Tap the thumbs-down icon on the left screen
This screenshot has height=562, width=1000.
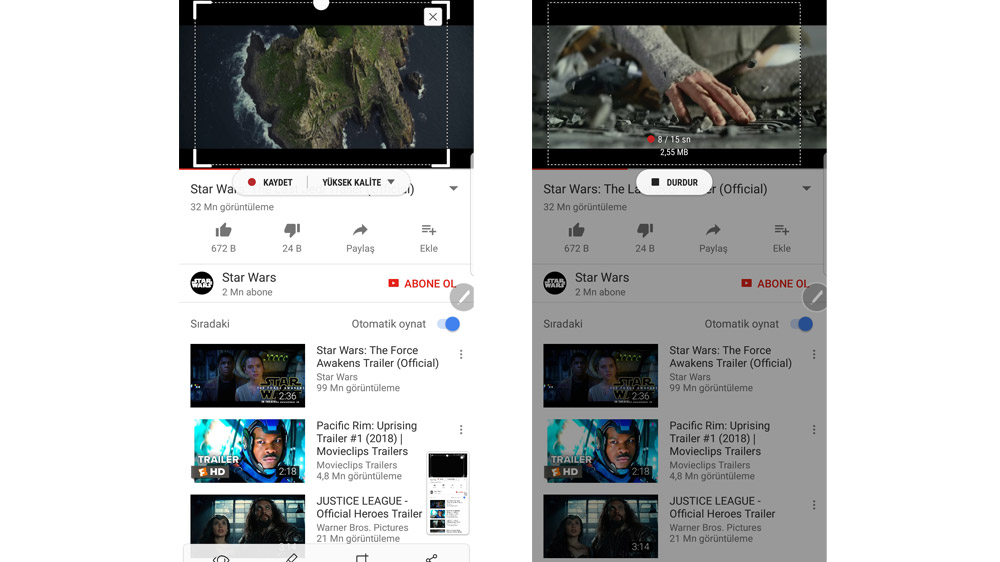point(292,230)
